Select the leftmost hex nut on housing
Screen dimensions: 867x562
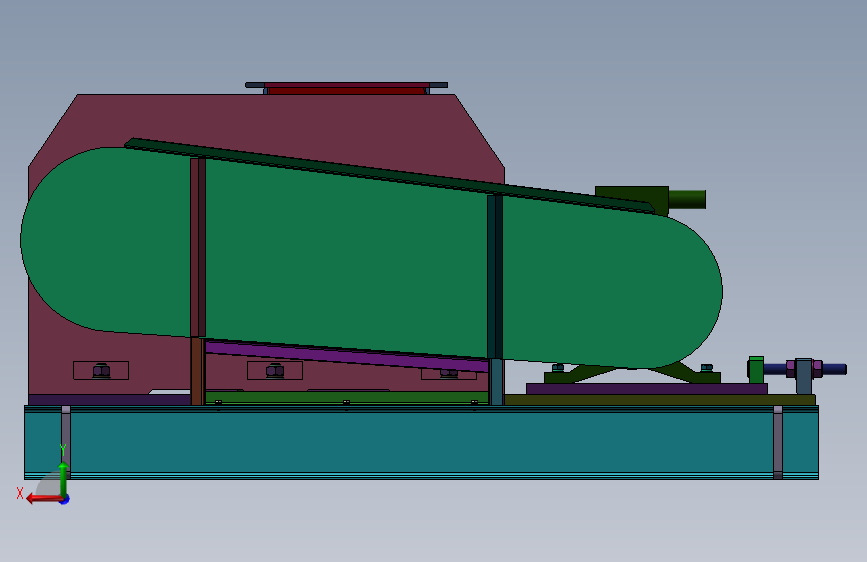click(x=101, y=371)
